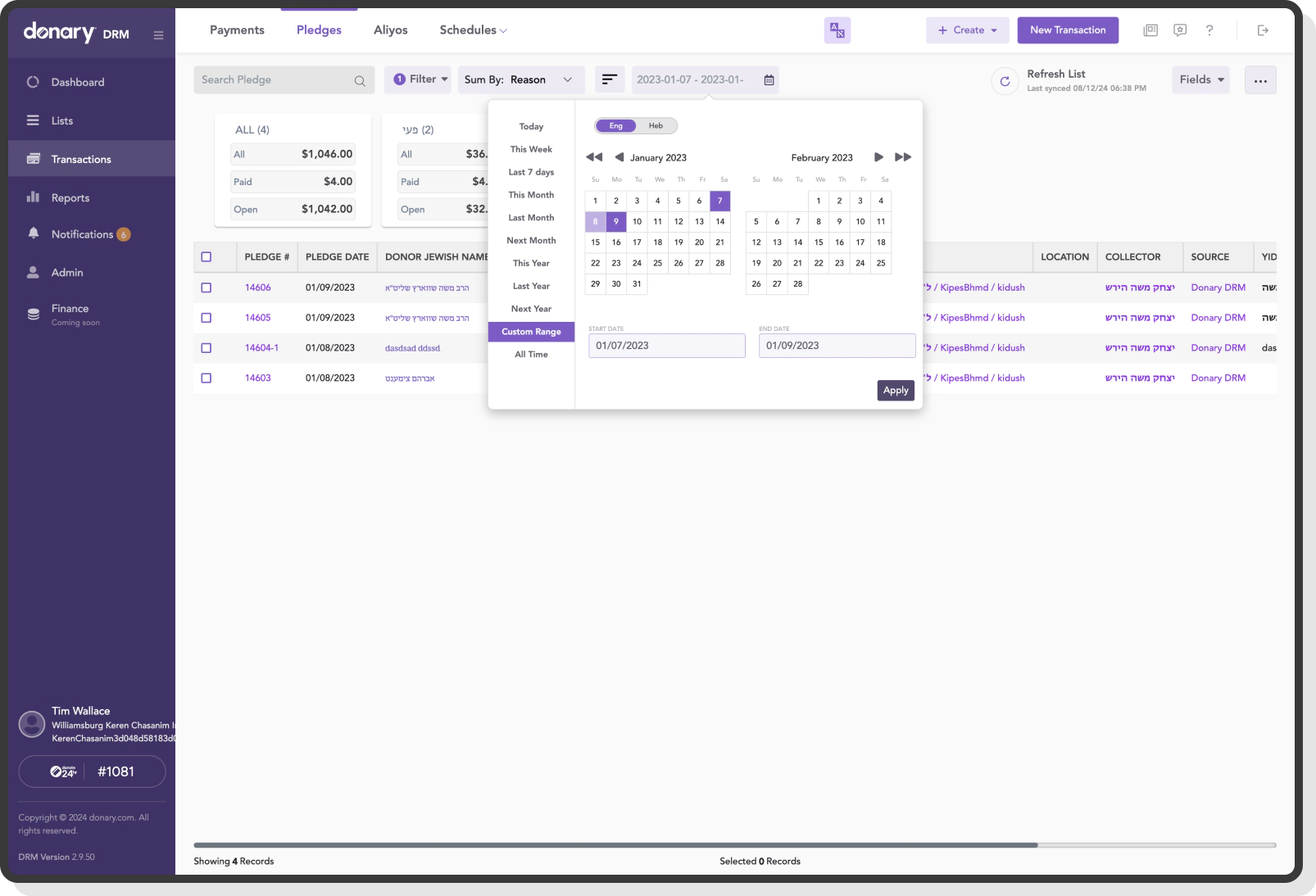Click the help question mark icon

point(1209,30)
